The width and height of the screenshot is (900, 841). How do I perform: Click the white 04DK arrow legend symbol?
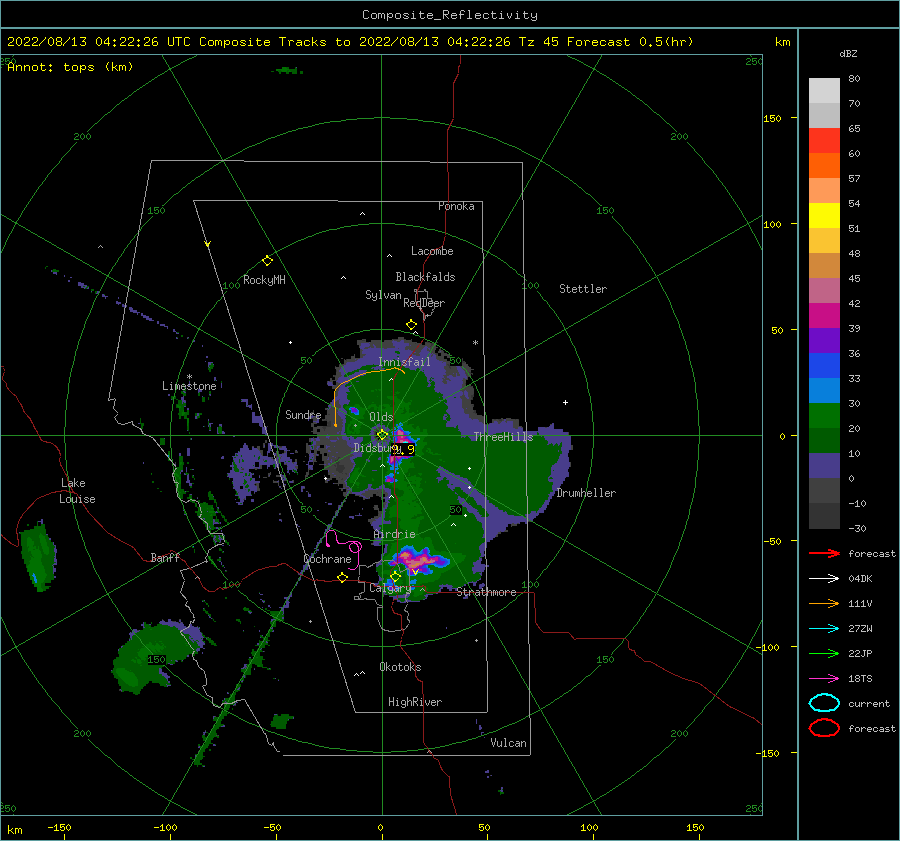(x=824, y=579)
